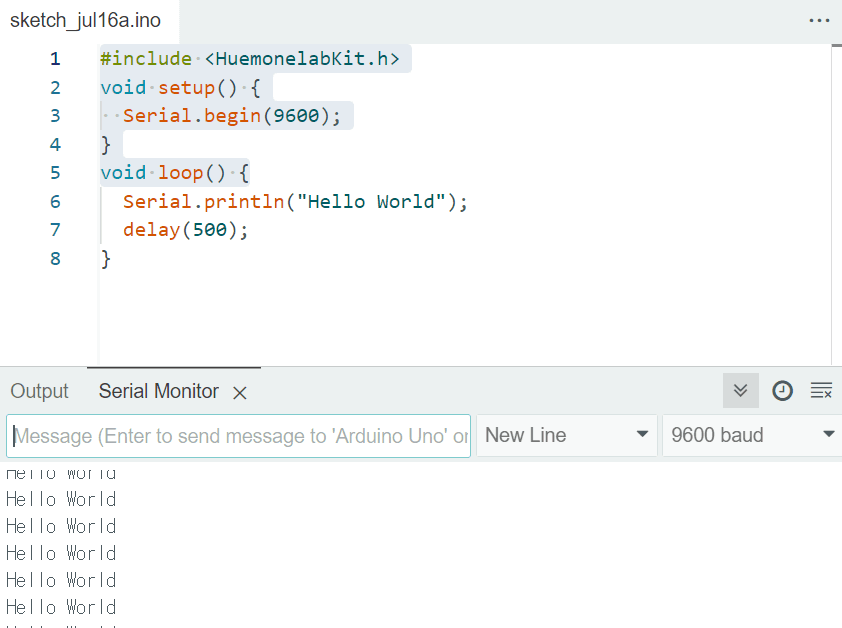
Task: Click the void loop() function declaration
Action: [174, 173]
